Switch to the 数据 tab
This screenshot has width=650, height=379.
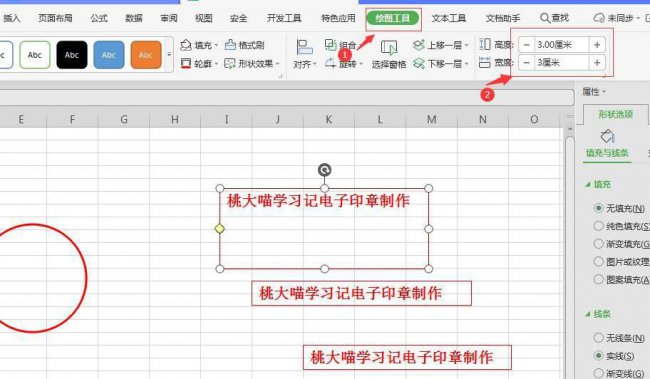(x=134, y=18)
